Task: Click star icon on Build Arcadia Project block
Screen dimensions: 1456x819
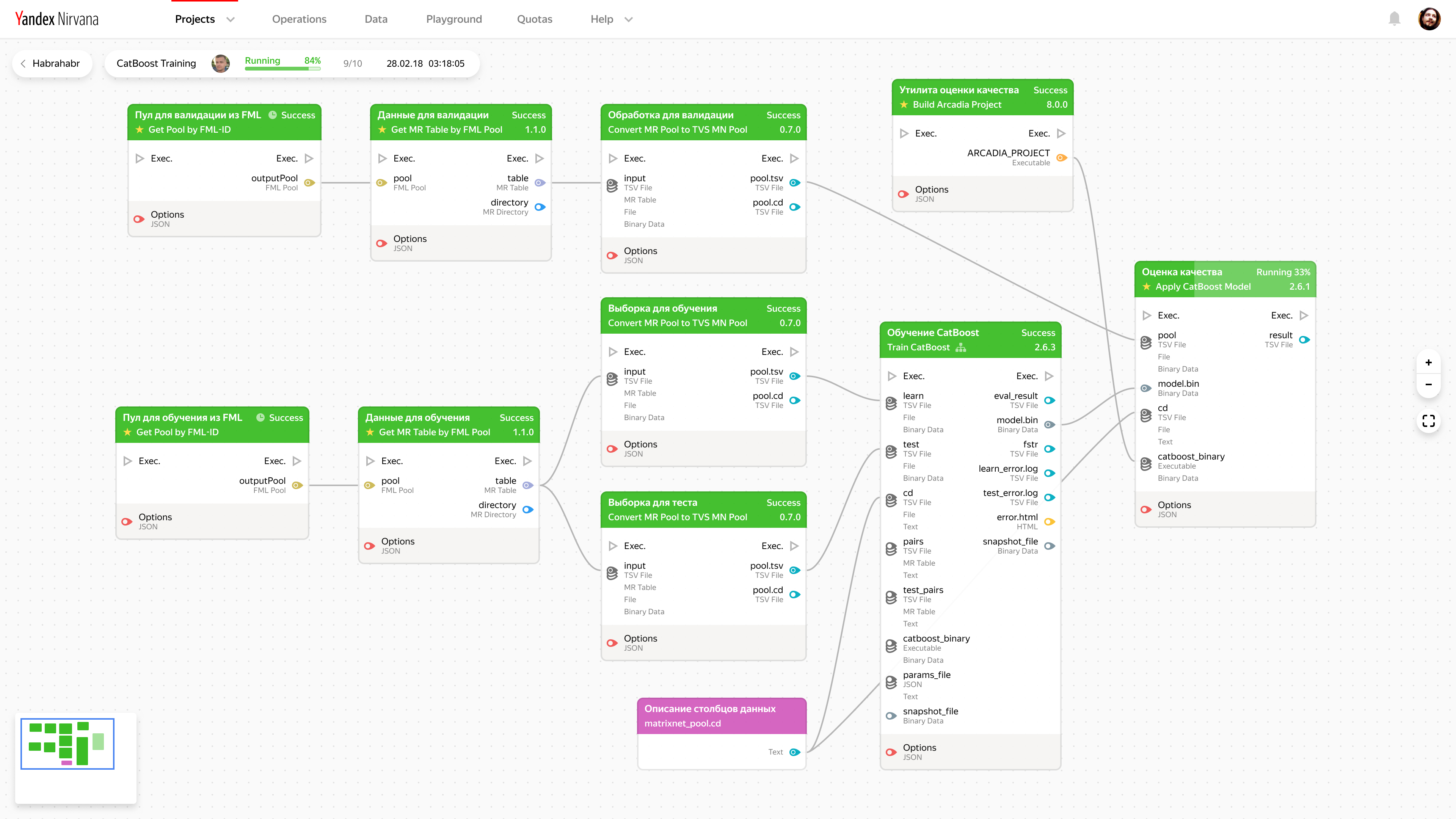Action: [904, 105]
